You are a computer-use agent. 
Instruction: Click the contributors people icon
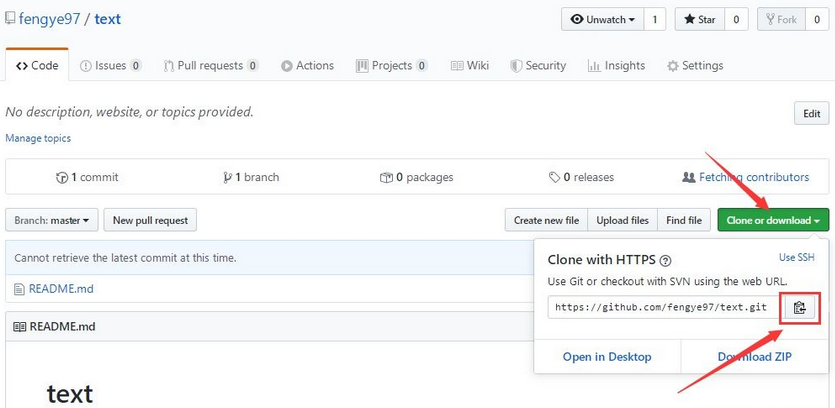coord(689,177)
